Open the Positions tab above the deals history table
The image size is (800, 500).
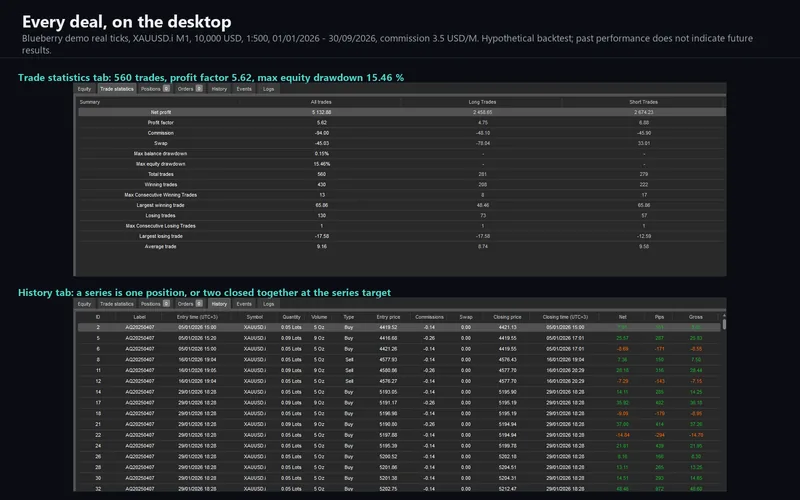(x=155, y=304)
